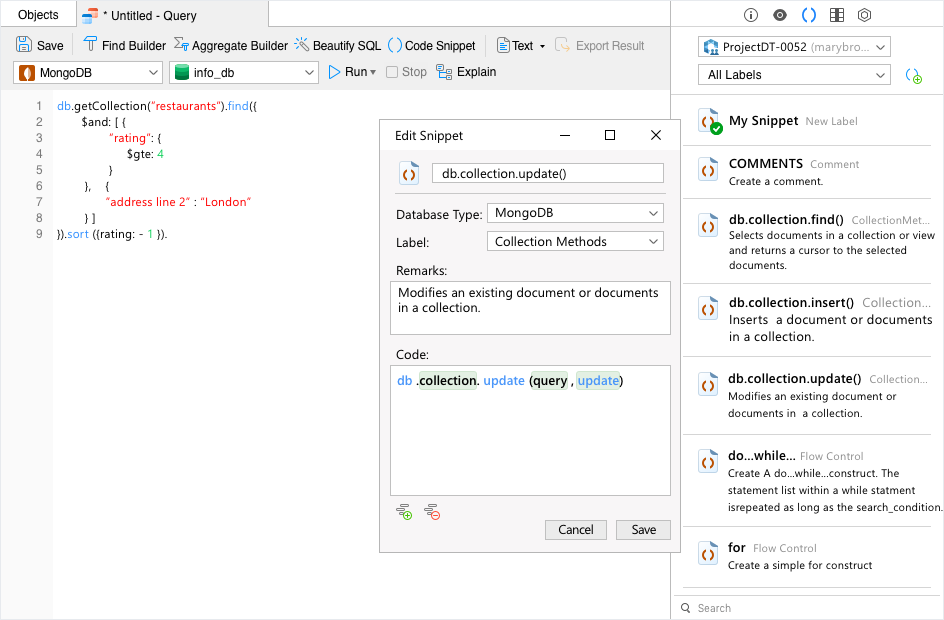The width and height of the screenshot is (944, 620).
Task: Click the hexagon project panel icon
Action: [x=865, y=15]
